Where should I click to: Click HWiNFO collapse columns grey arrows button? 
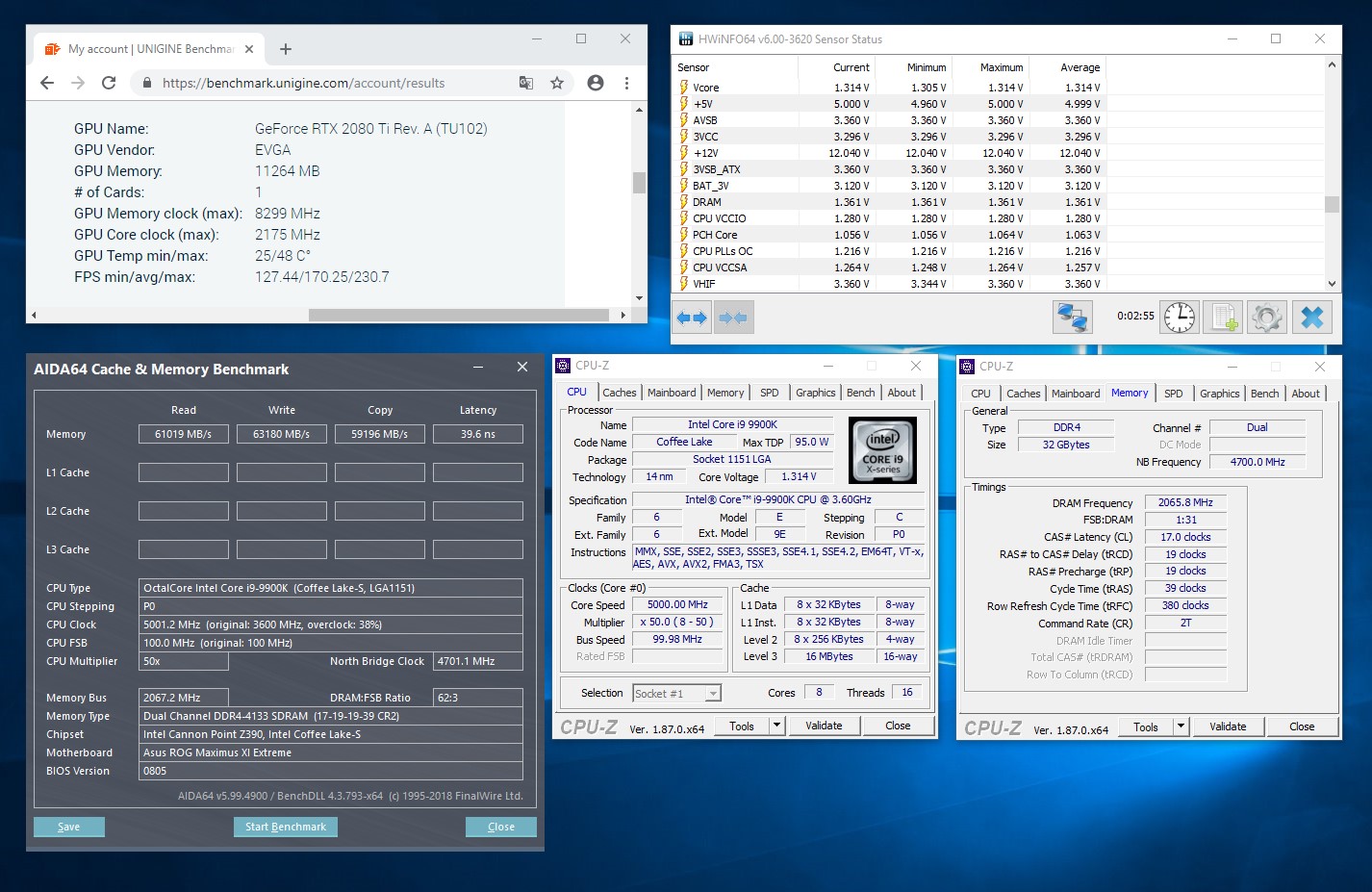(733, 318)
